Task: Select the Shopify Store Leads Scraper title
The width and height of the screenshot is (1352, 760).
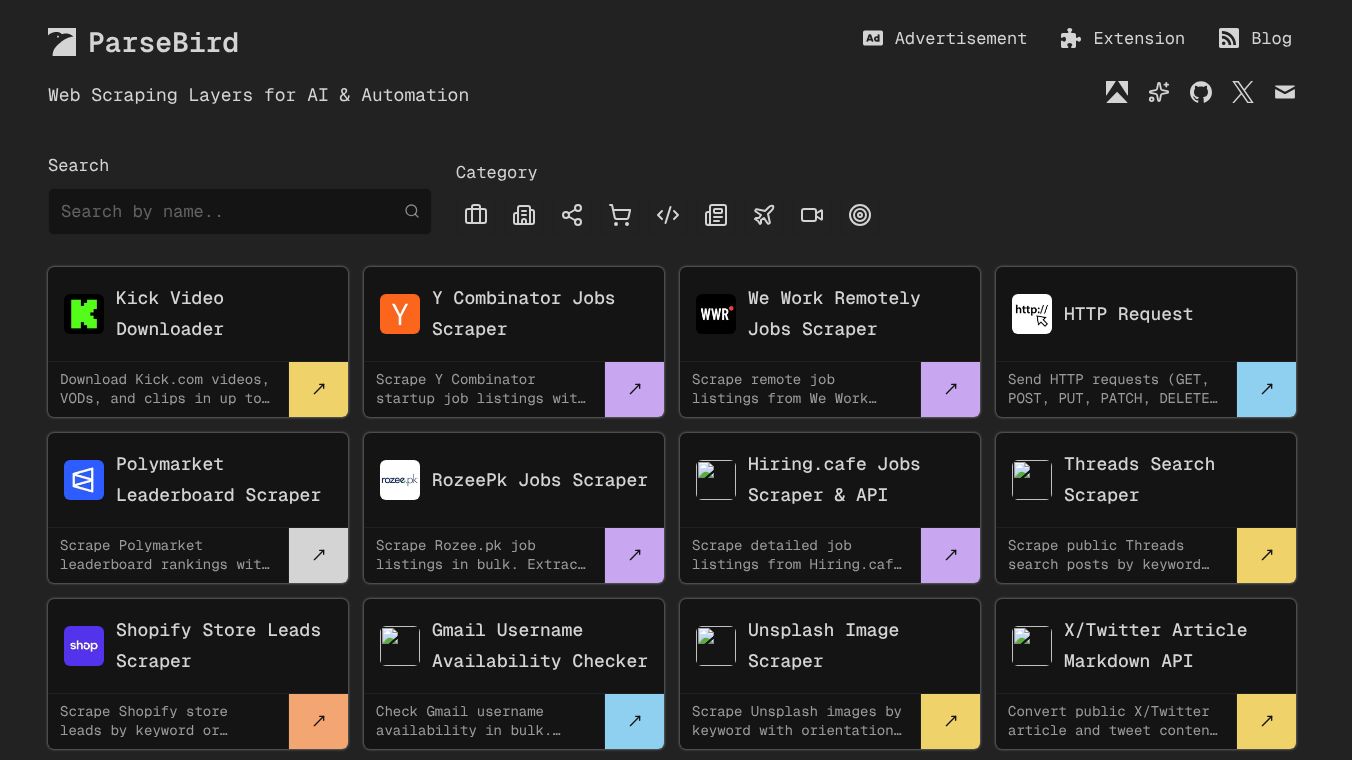Action: pyautogui.click(x=218, y=646)
